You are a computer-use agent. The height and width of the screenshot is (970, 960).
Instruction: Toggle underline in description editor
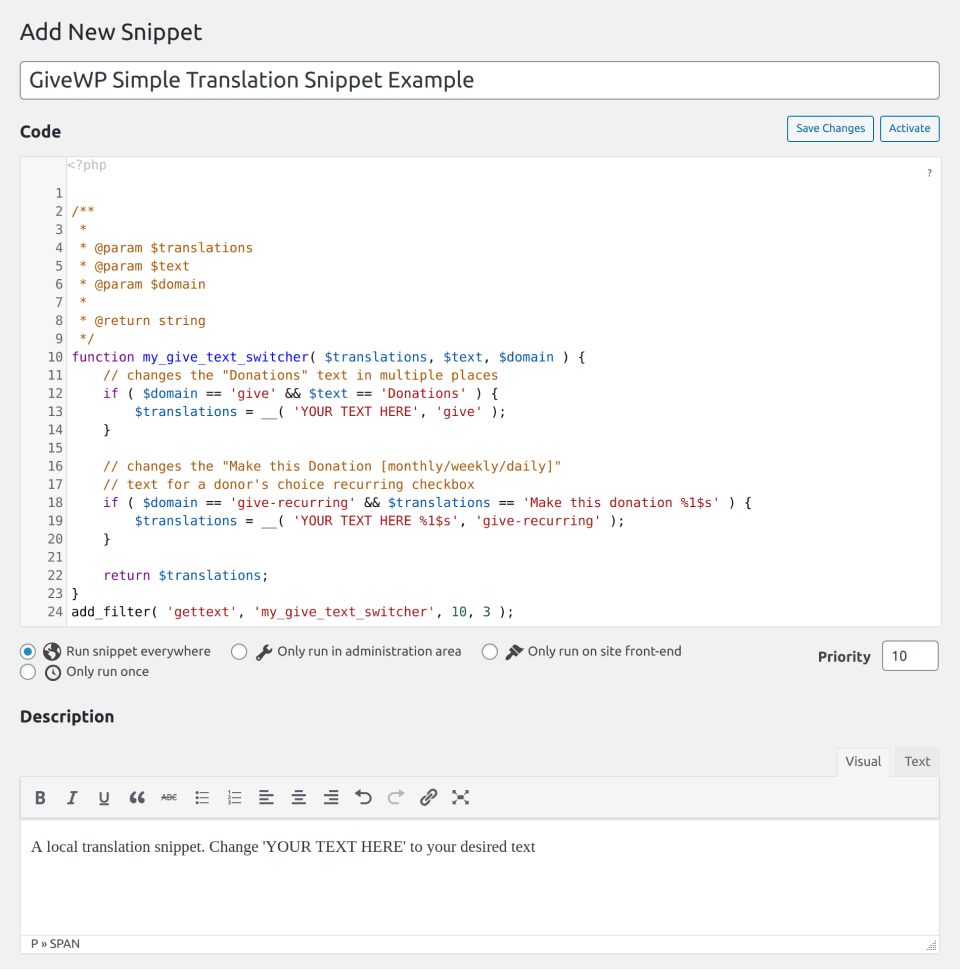104,797
